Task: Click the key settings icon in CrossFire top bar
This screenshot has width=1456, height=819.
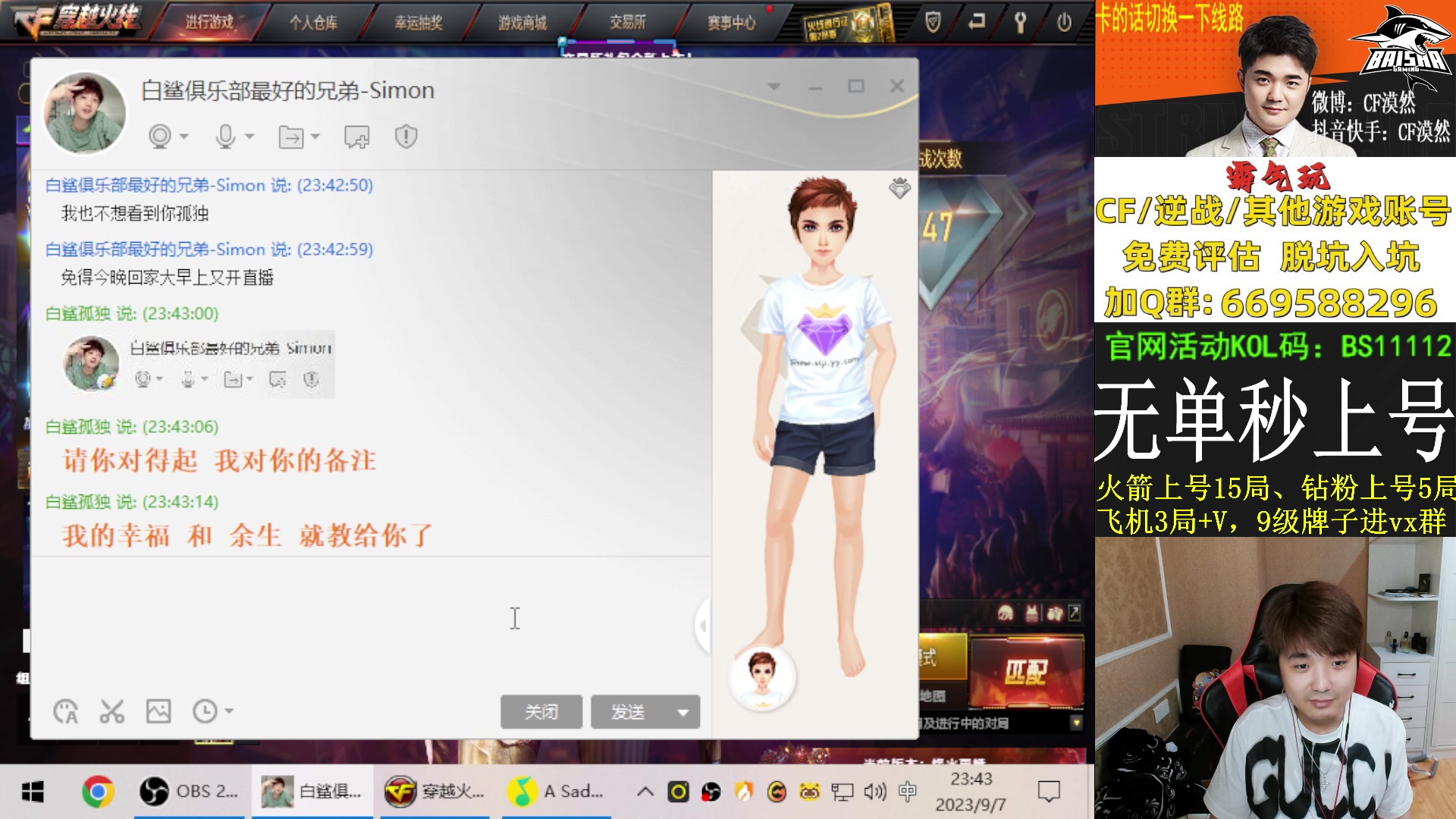Action: coord(1020,23)
